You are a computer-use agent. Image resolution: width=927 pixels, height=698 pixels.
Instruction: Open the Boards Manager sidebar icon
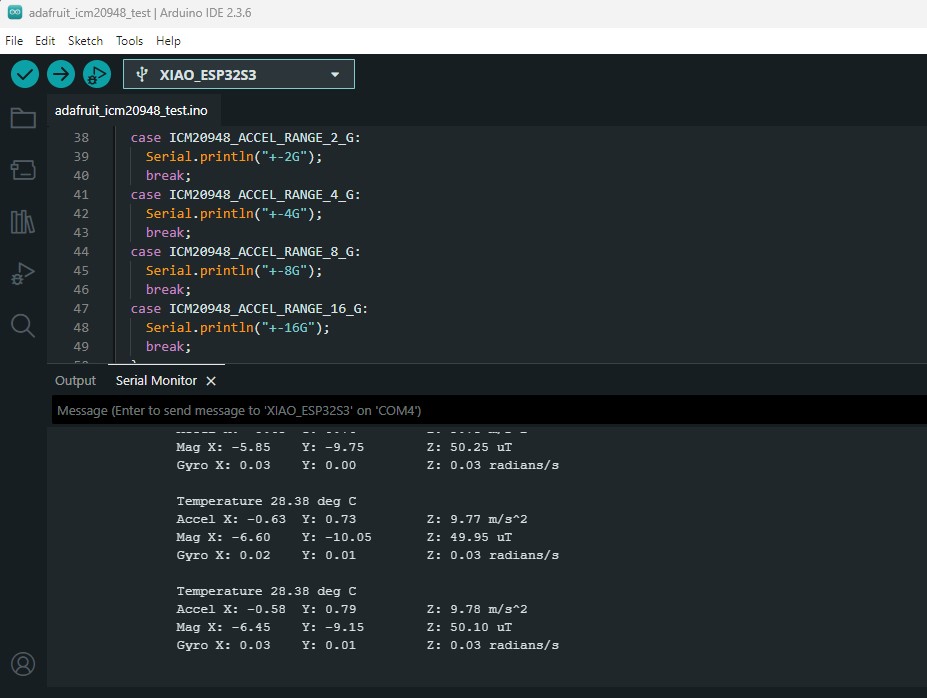click(x=23, y=170)
